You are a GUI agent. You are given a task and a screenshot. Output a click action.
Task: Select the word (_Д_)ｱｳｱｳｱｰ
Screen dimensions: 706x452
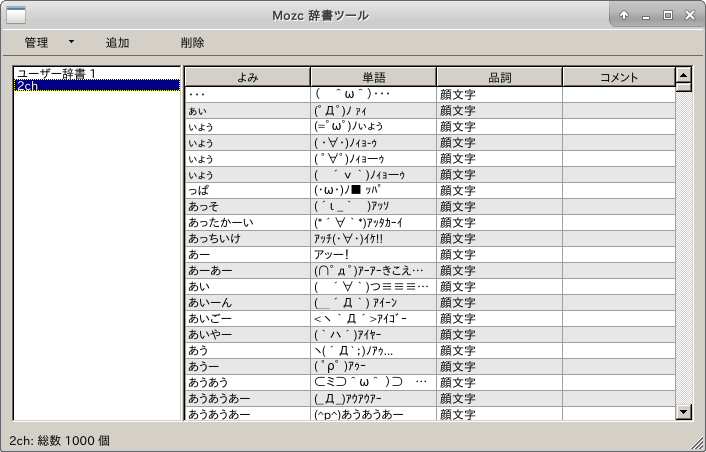[x=373, y=398]
